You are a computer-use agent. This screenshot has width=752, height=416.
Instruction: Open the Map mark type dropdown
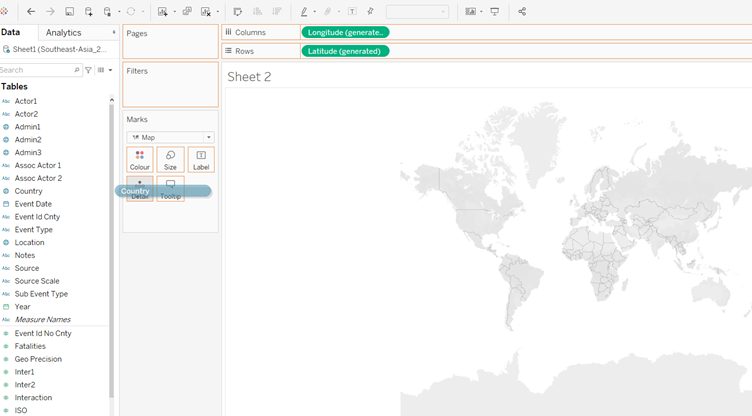coord(170,137)
